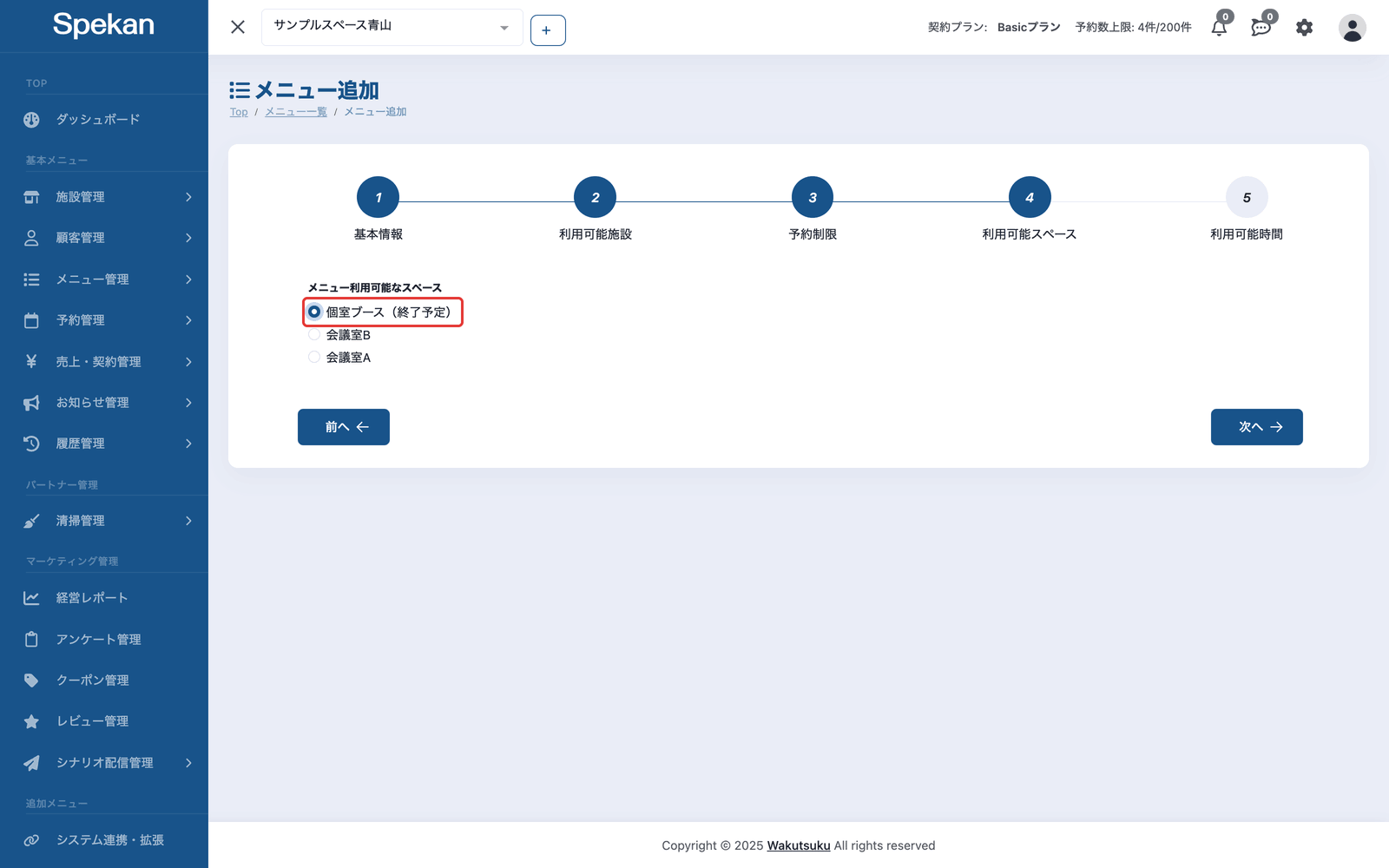
Task: Open the サンプルスペース青山 dropdown
Action: [x=392, y=27]
